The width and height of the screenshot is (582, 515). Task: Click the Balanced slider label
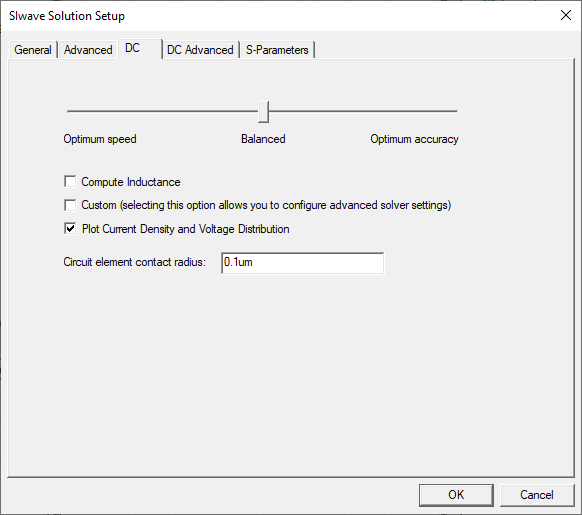pos(263,139)
